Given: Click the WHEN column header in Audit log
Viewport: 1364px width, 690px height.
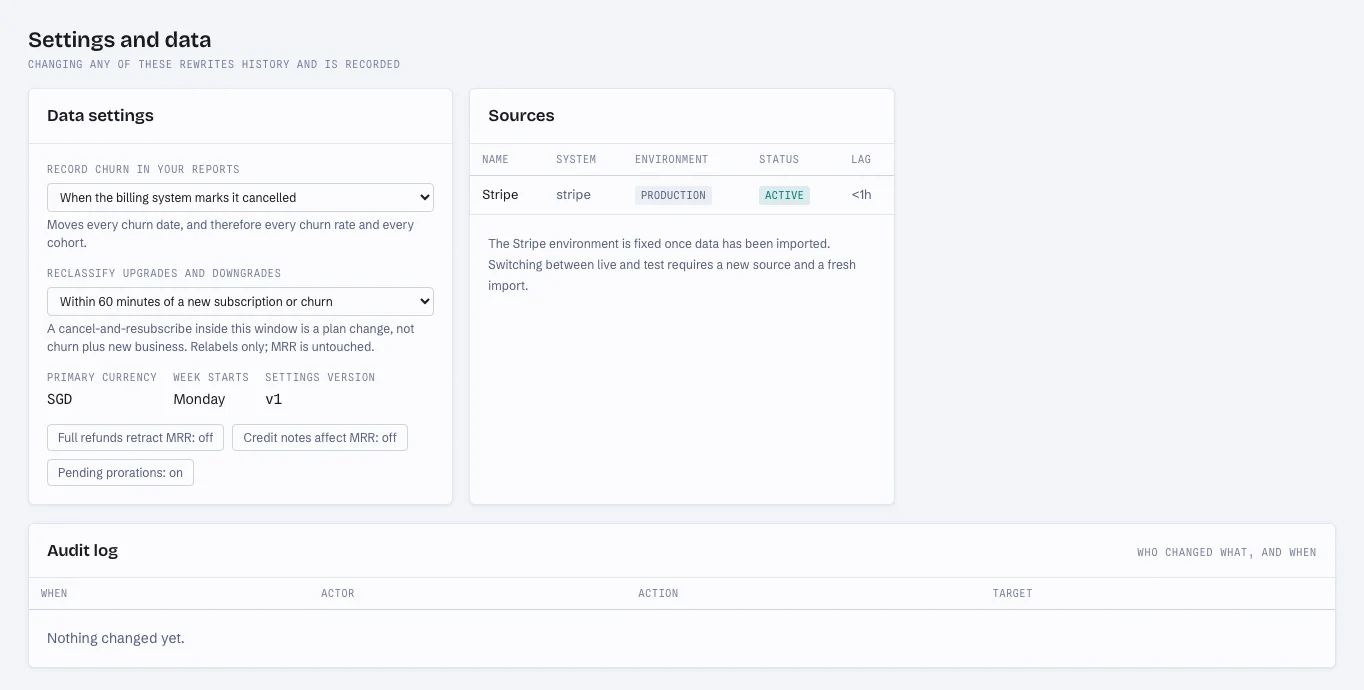Looking at the screenshot, I should [x=54, y=594].
